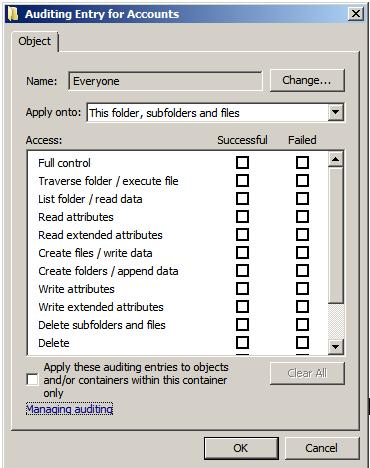Check Successful for Read attributes
This screenshot has width=370, height=468.
[x=242, y=217]
